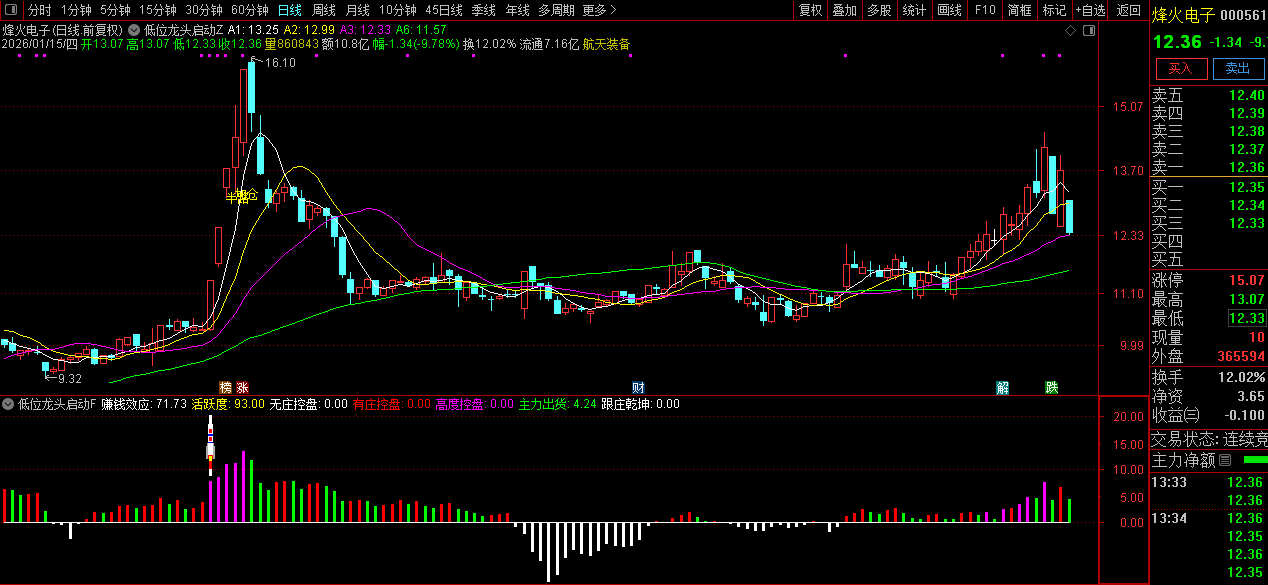Click the rocket signal icon in sub-chart
Image resolution: width=1268 pixels, height=585 pixels.
coord(210,443)
